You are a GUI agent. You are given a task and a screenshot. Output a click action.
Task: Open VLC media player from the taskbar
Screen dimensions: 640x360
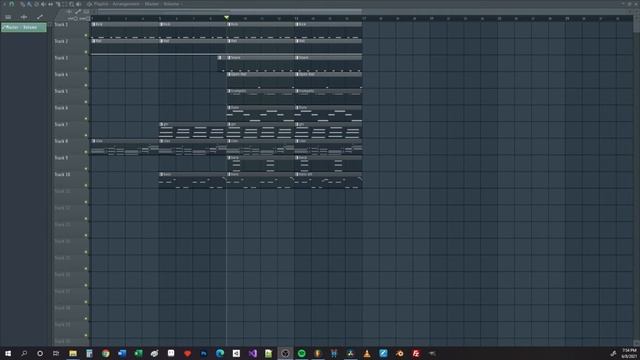pyautogui.click(x=367, y=353)
